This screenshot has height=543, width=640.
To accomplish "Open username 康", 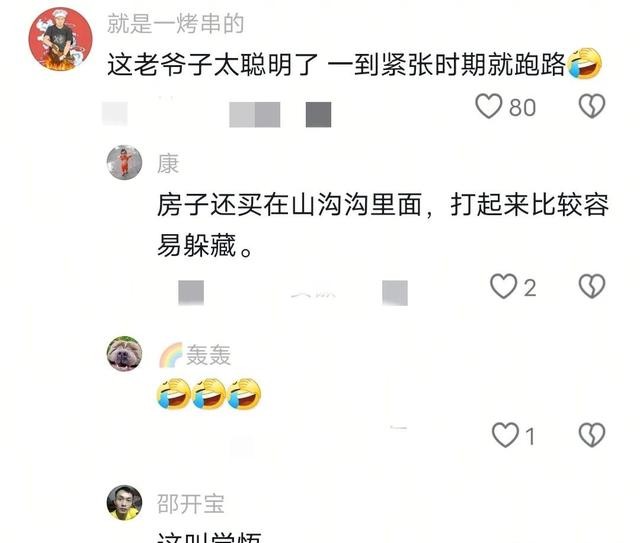I will click(x=168, y=164).
